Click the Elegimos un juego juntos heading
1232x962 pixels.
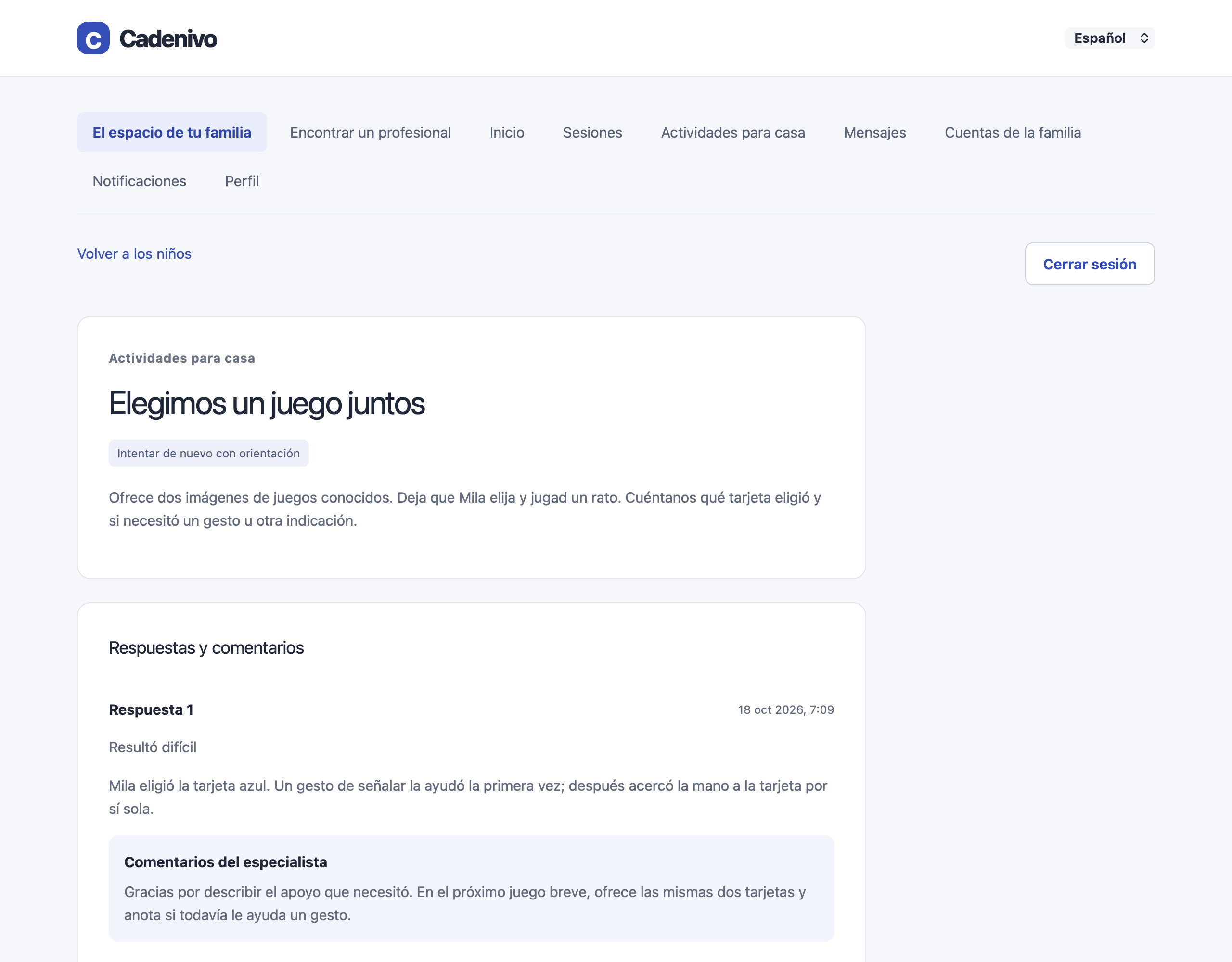click(x=267, y=404)
